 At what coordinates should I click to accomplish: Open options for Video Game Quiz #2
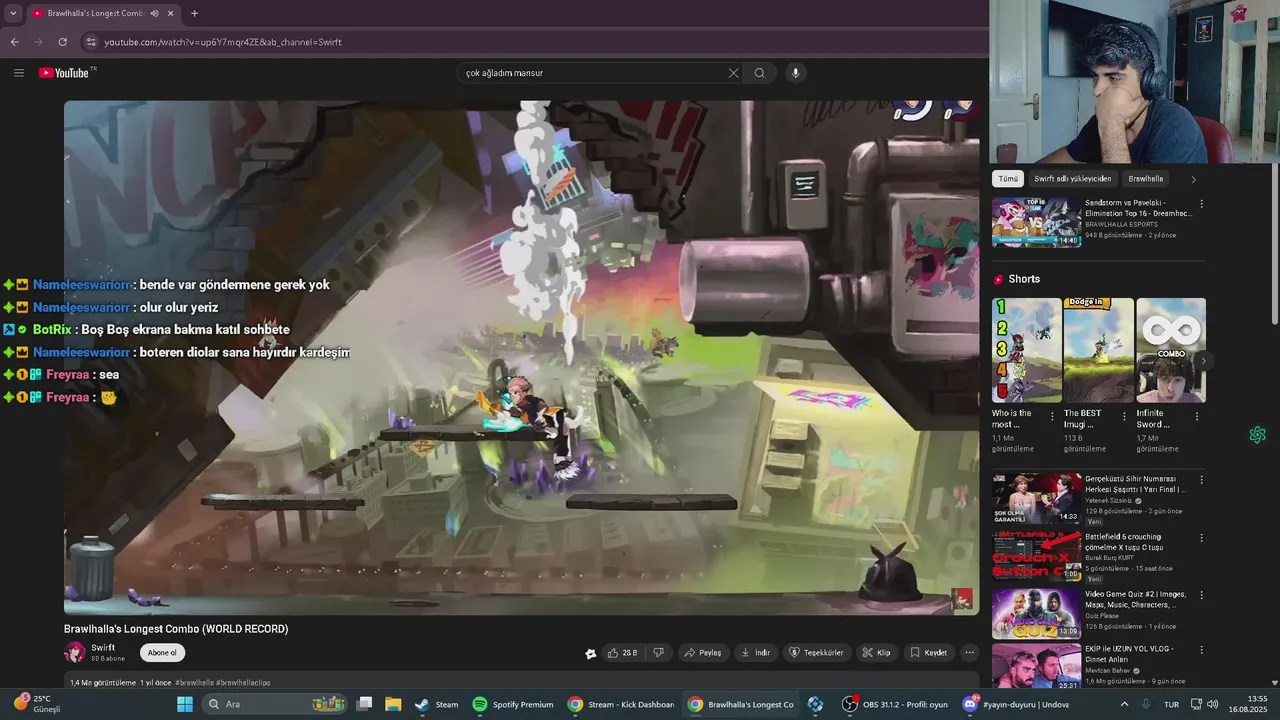(x=1201, y=595)
